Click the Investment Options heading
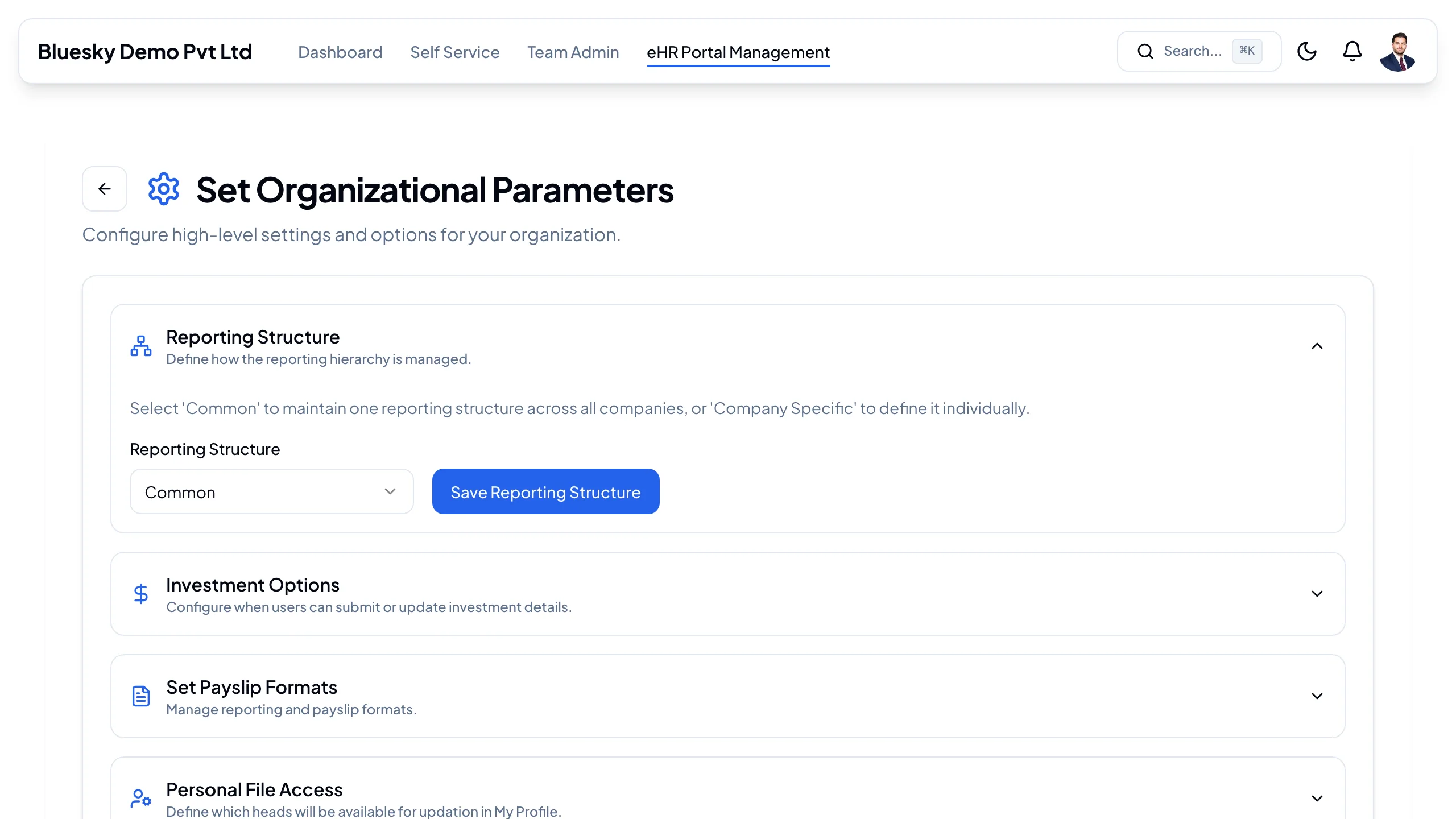This screenshot has width=1456, height=819. [253, 585]
